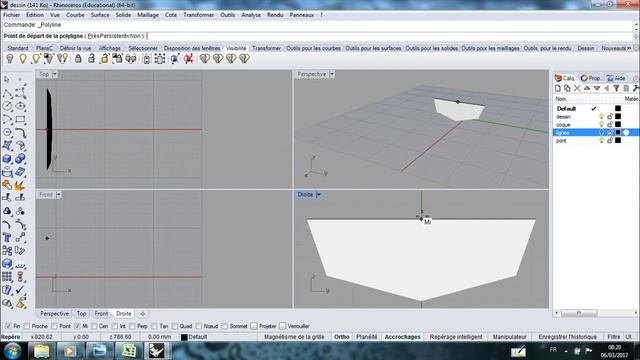Open the Top viewport dropdown arrow
Viewport: 640px width, 360px height.
click(55, 74)
